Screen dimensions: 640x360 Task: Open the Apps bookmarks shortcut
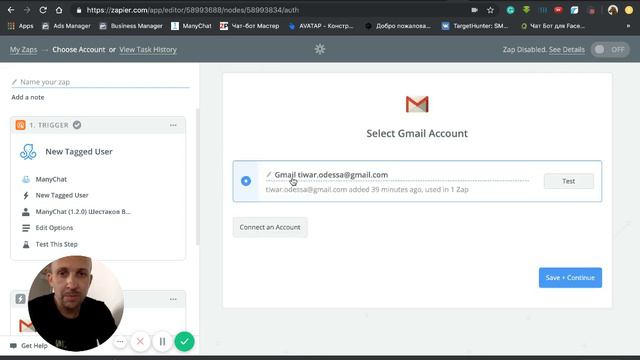point(21,26)
